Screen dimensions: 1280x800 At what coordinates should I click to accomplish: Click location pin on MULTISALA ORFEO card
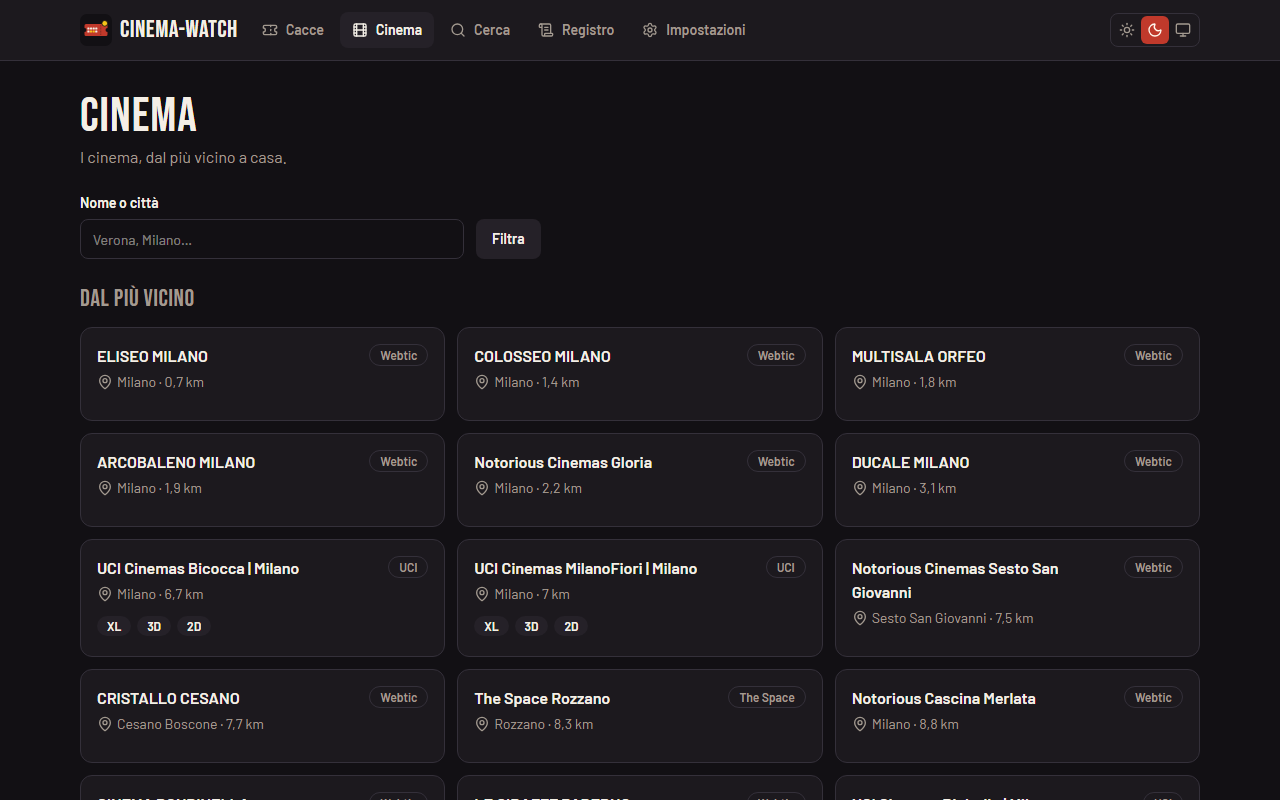[859, 382]
